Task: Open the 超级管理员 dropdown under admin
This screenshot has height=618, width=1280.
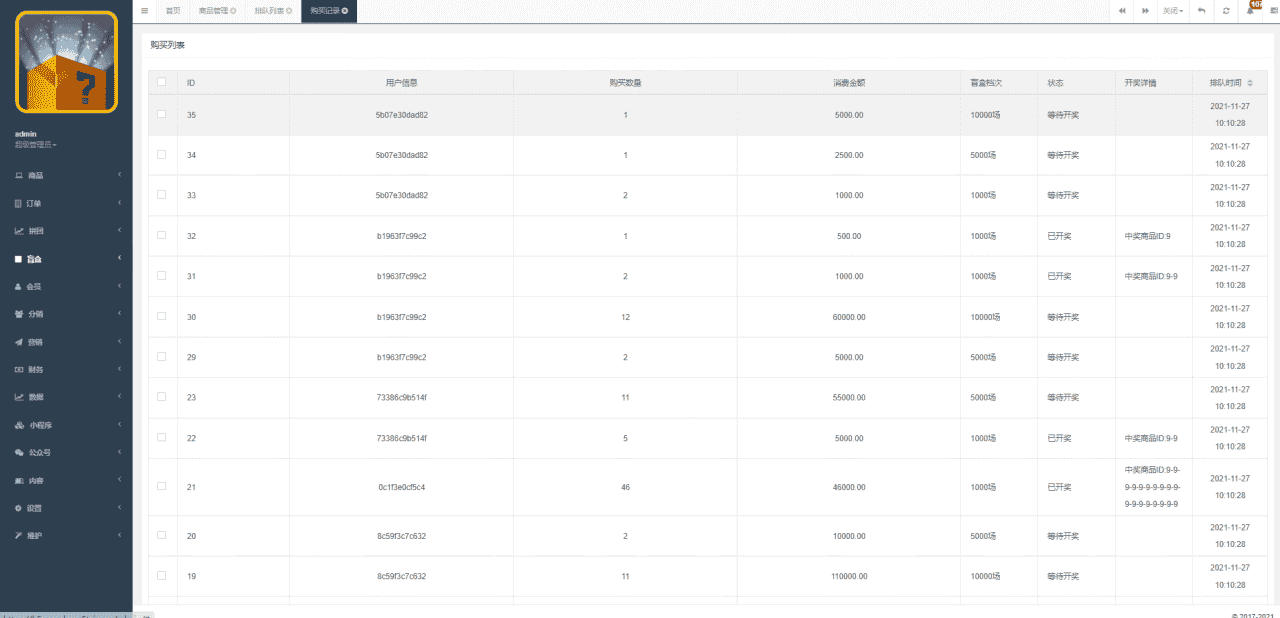Action: tap(35, 145)
